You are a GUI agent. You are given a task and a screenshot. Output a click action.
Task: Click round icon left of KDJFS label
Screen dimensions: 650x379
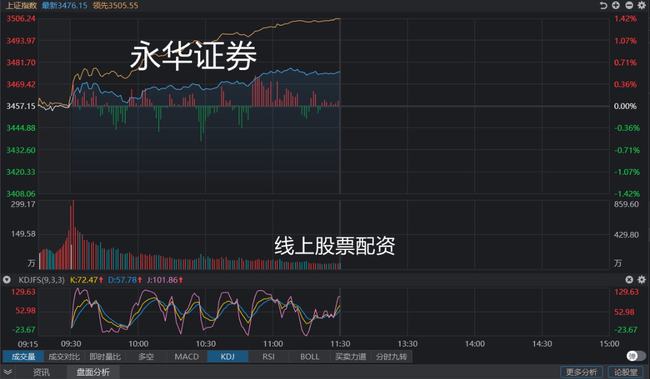pos(7,279)
